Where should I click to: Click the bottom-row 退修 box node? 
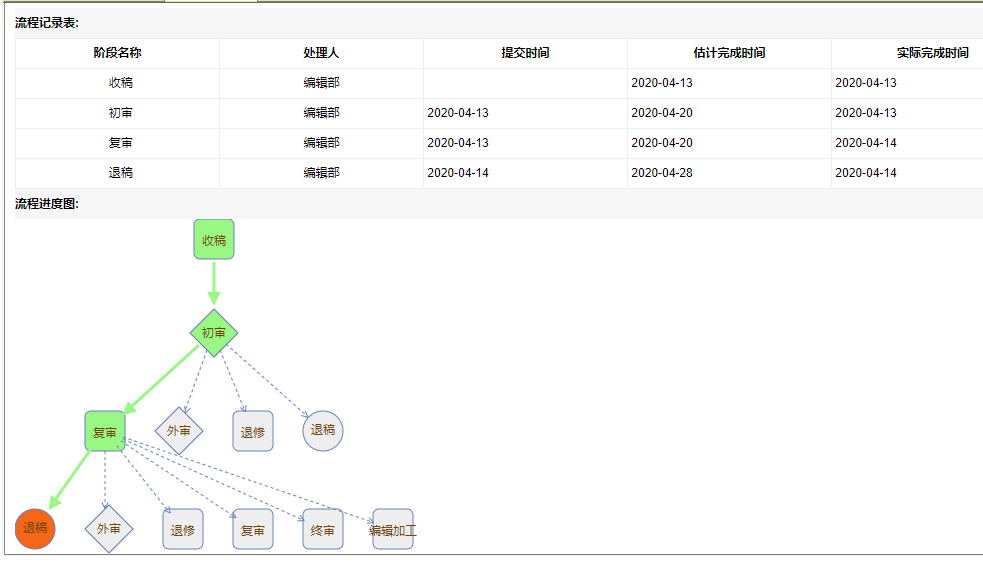pyautogui.click(x=183, y=529)
